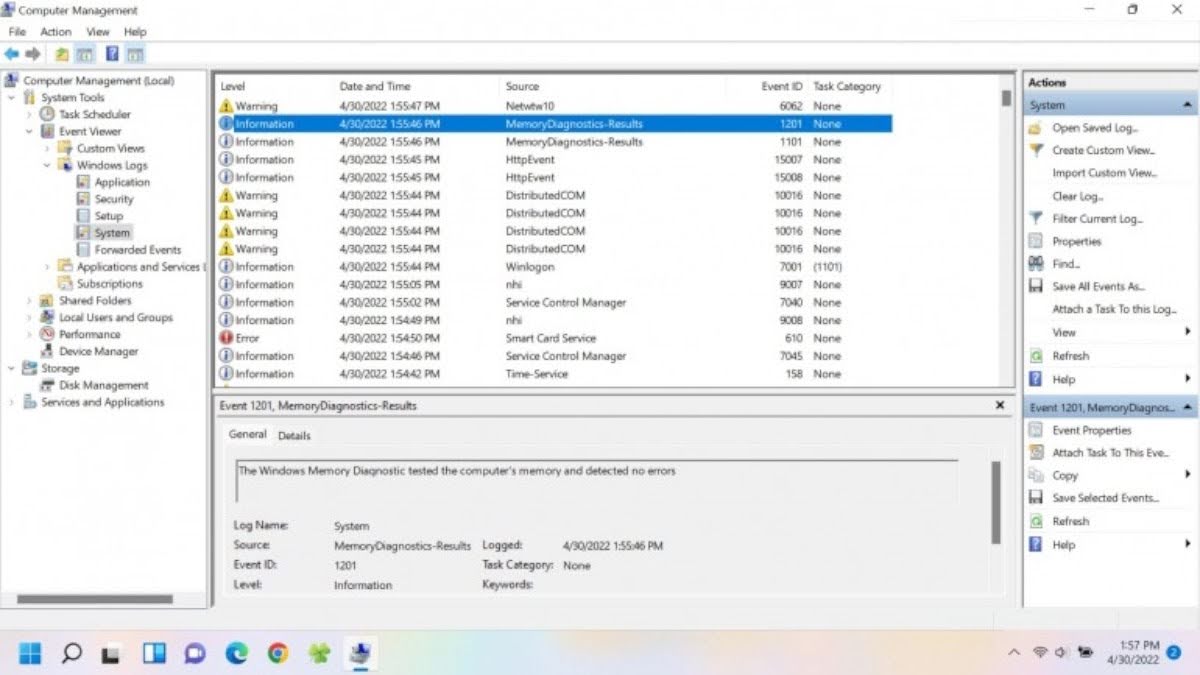Viewport: 1200px width, 675px height.
Task: Collapse the Windows Logs node
Action: point(47,165)
